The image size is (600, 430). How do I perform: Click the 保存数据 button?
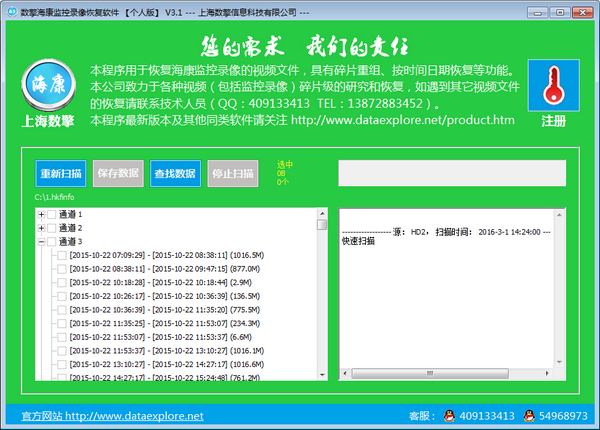pyautogui.click(x=118, y=173)
